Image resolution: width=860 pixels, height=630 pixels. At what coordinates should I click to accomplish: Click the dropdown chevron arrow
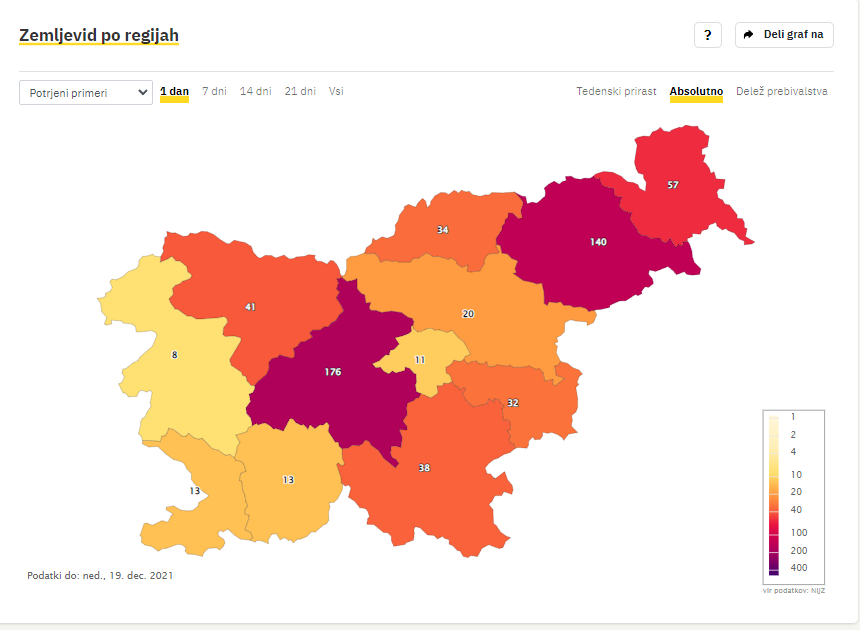(143, 92)
